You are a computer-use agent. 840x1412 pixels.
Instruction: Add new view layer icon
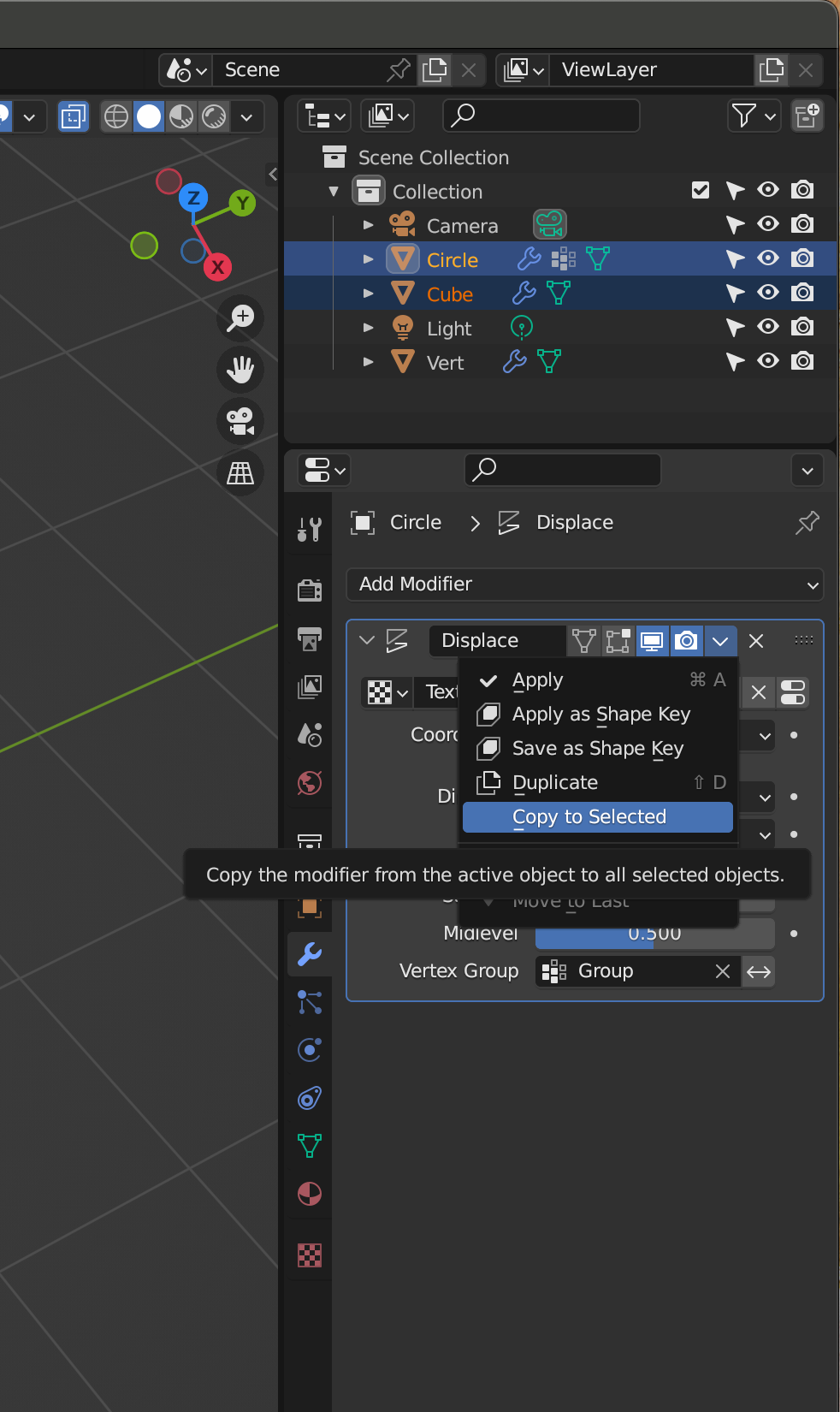click(x=772, y=70)
